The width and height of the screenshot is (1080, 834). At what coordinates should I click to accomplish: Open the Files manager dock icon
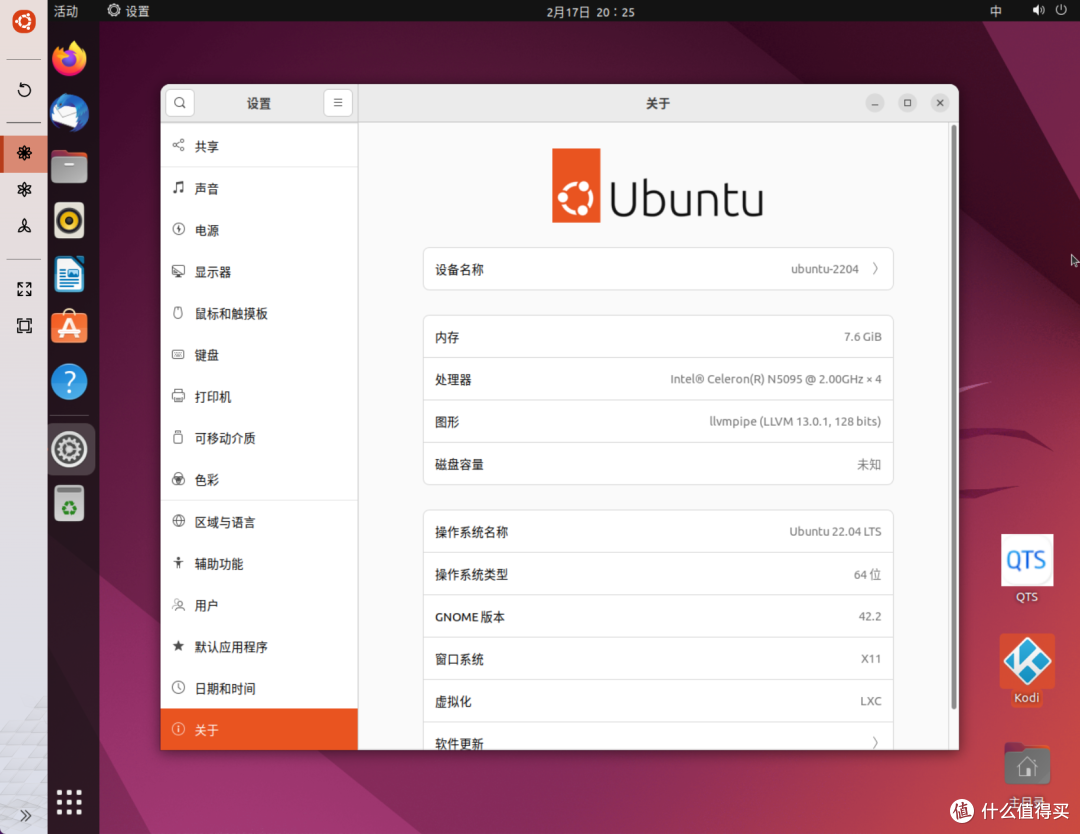(70, 166)
